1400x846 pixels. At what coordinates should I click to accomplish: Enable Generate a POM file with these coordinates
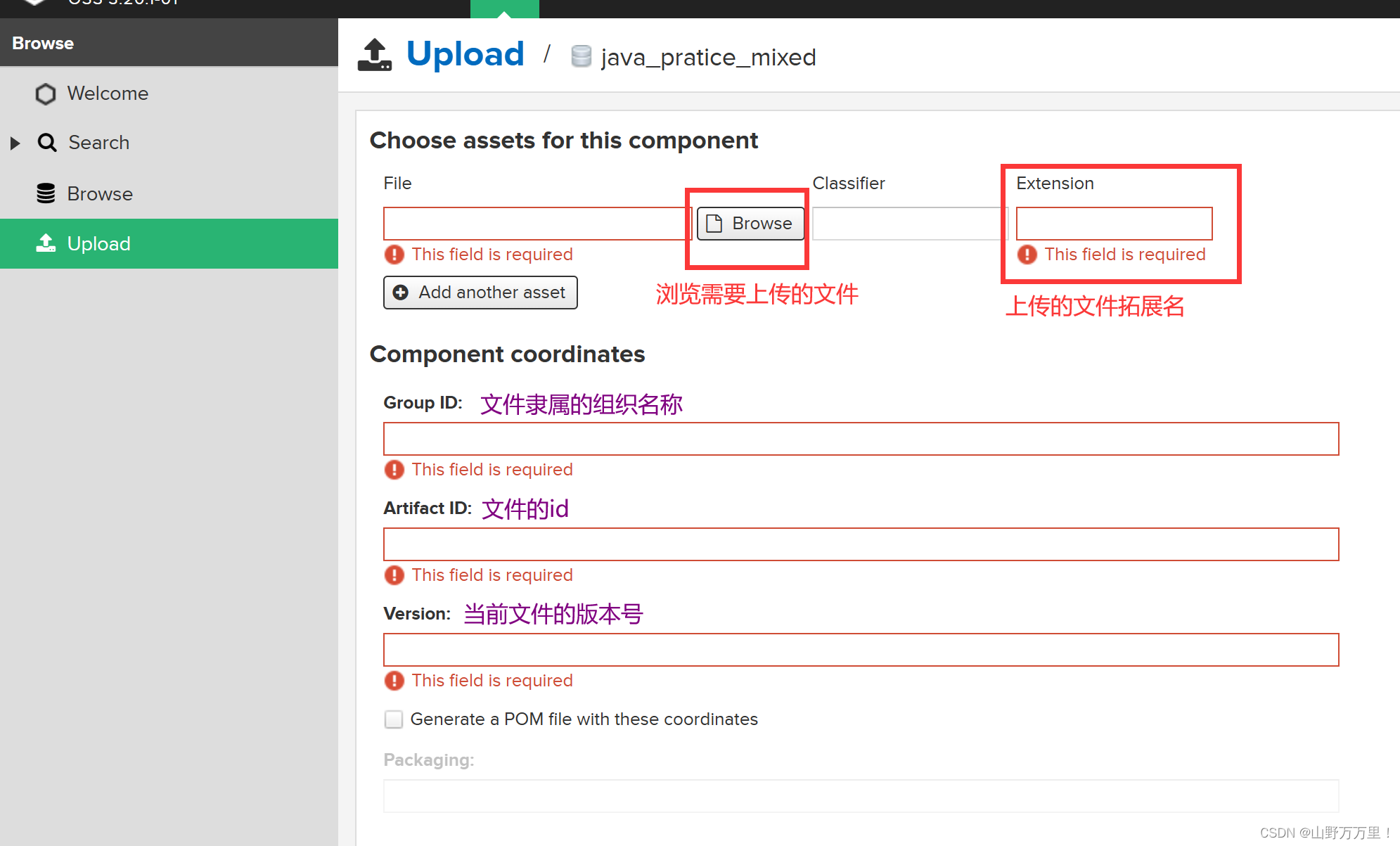[x=394, y=719]
